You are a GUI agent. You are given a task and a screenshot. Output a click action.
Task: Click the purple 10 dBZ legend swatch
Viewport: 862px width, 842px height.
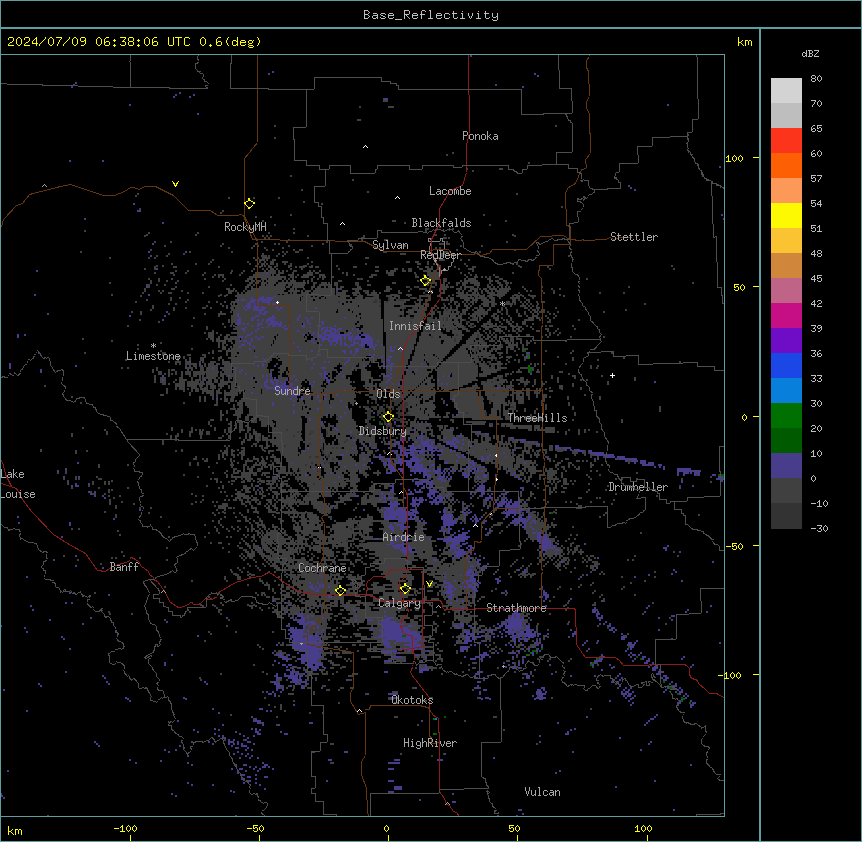pos(786,466)
